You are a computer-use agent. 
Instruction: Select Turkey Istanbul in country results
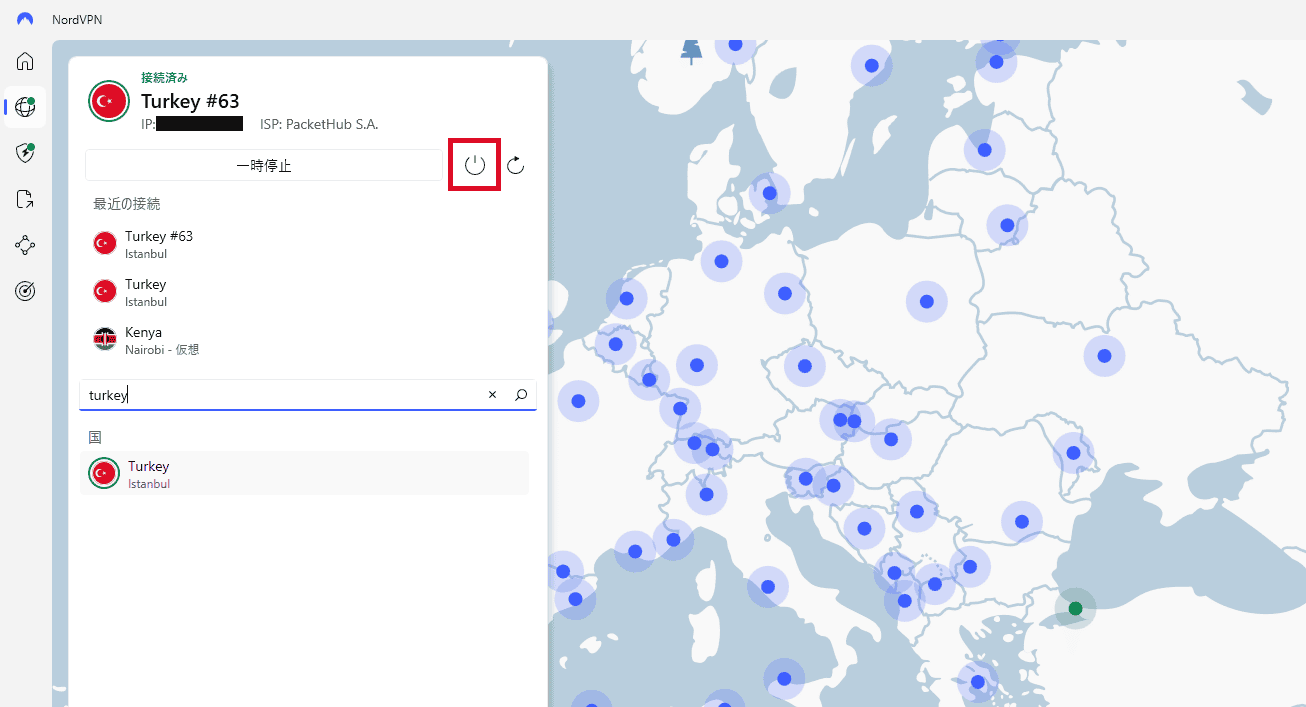[x=304, y=473]
